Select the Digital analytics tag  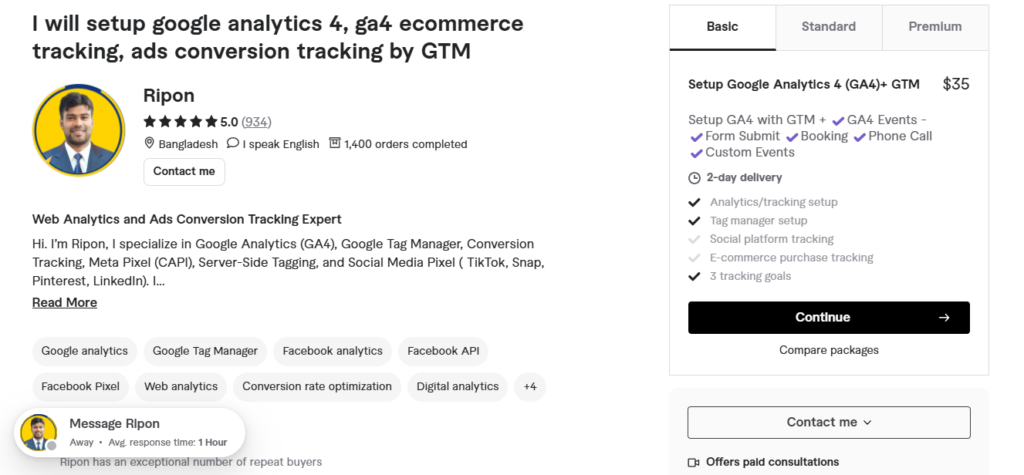pyautogui.click(x=458, y=386)
